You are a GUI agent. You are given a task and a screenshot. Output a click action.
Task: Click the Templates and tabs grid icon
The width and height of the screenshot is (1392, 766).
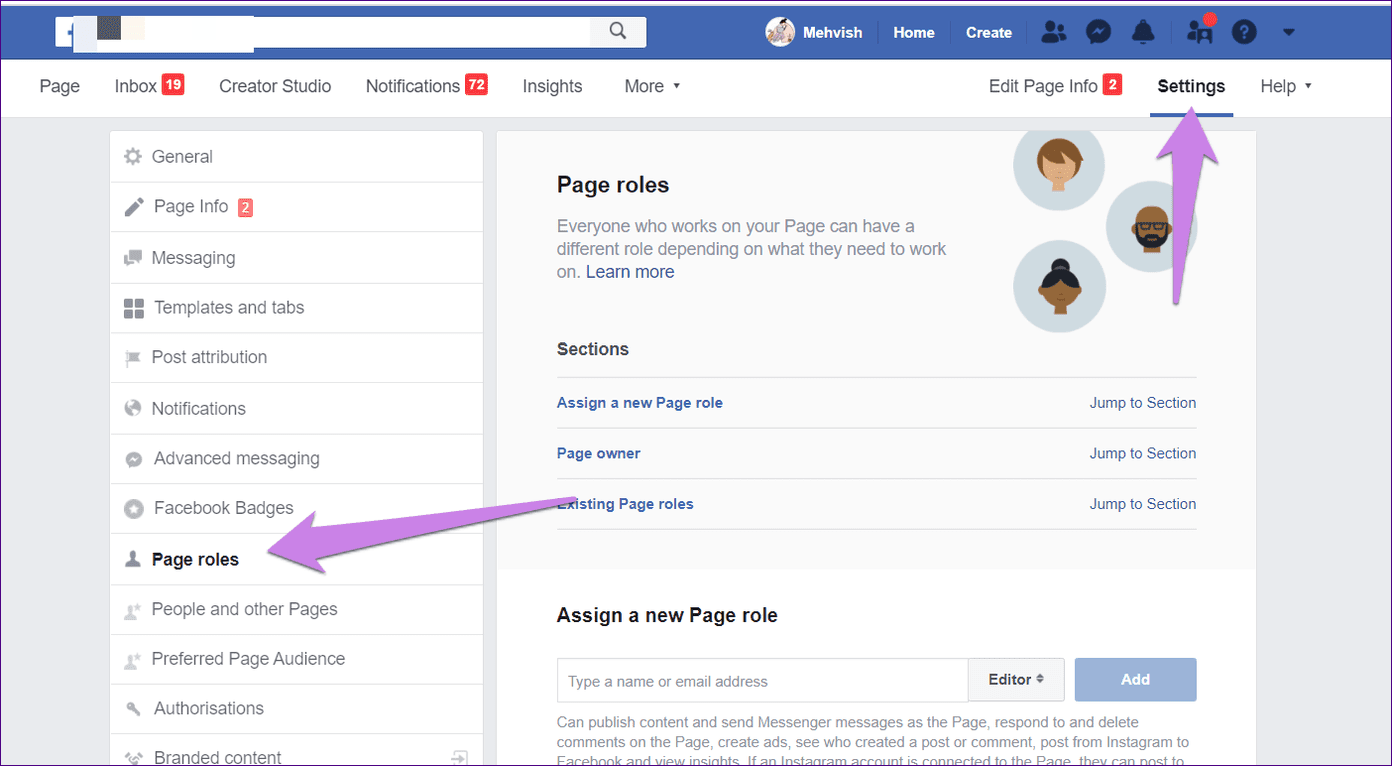pyautogui.click(x=133, y=308)
